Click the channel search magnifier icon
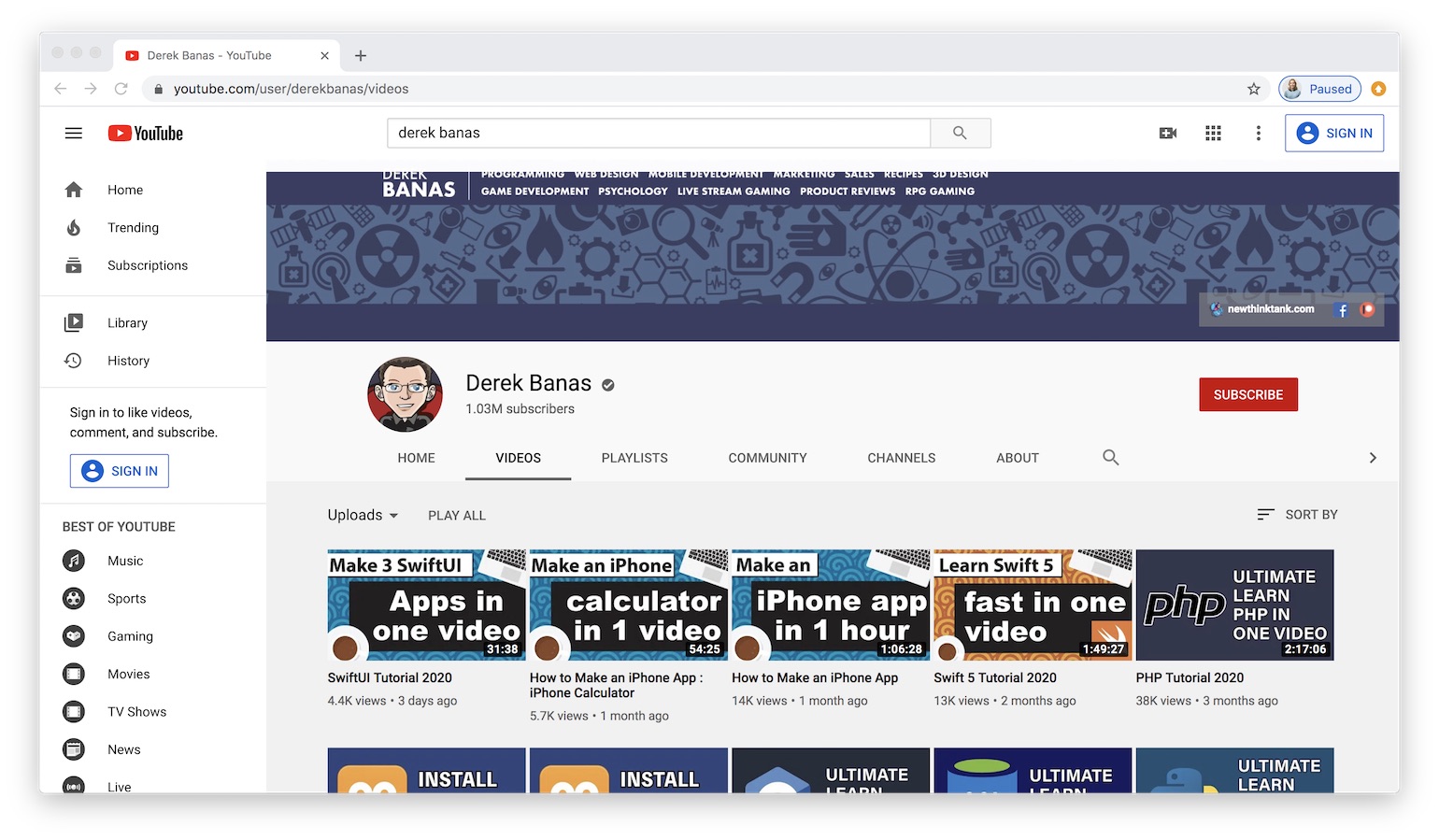Image resolution: width=1439 pixels, height=840 pixels. pyautogui.click(x=1110, y=458)
